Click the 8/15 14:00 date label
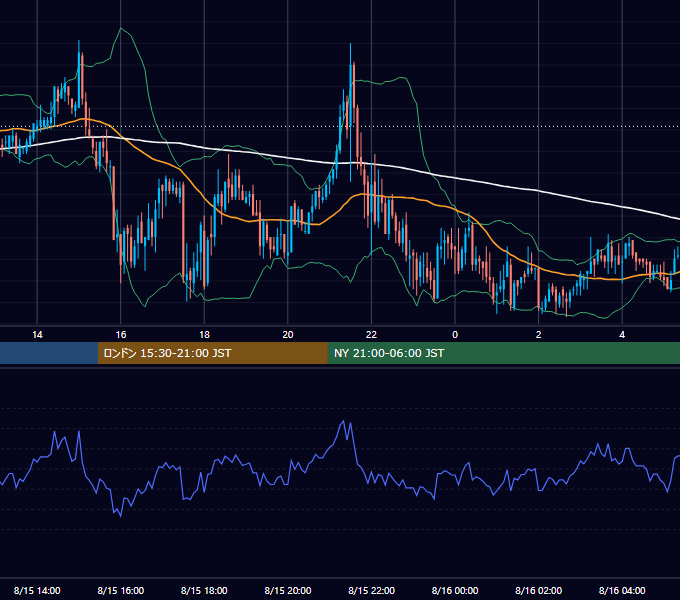The height and width of the screenshot is (600, 680). [x=37, y=590]
